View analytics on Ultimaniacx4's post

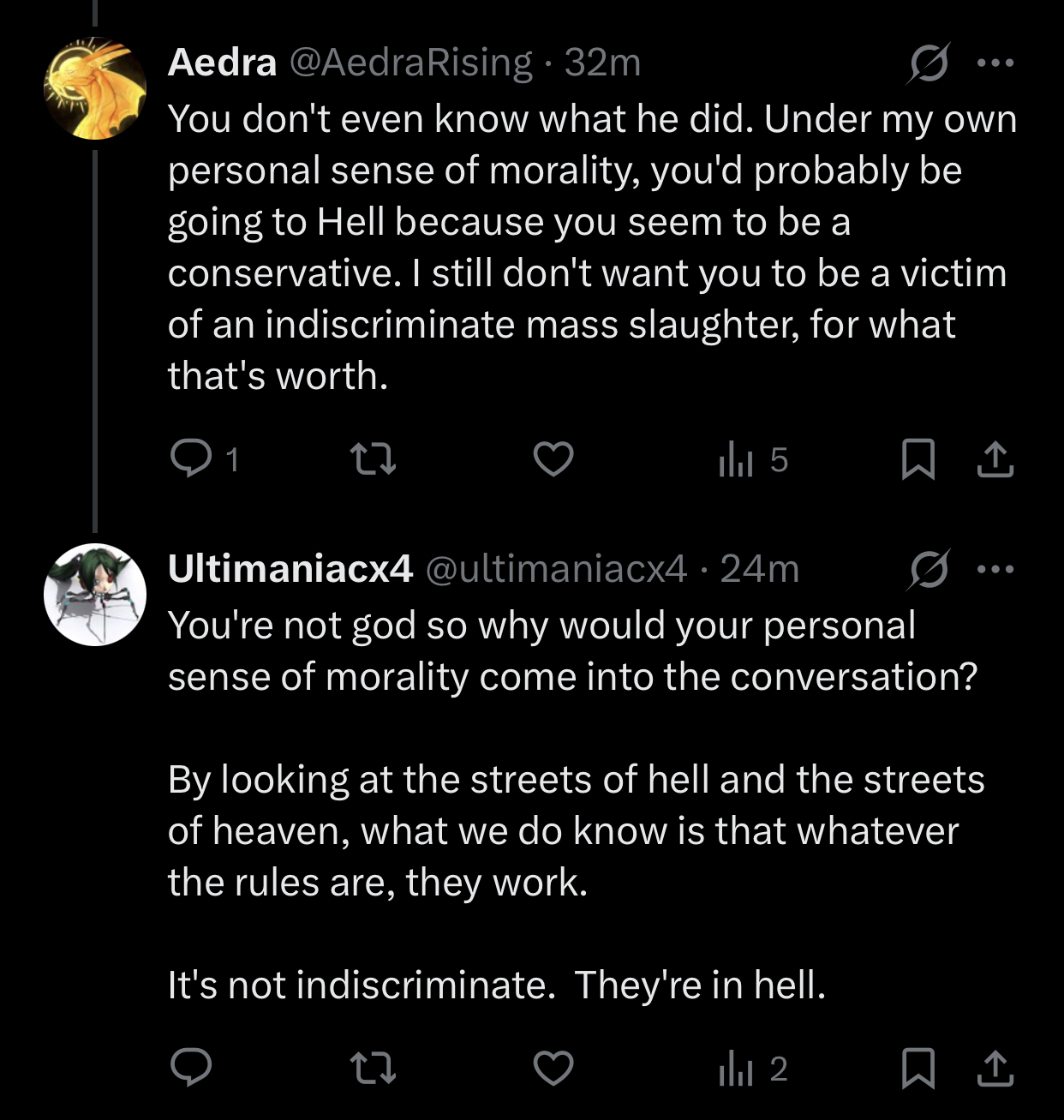(x=752, y=1069)
